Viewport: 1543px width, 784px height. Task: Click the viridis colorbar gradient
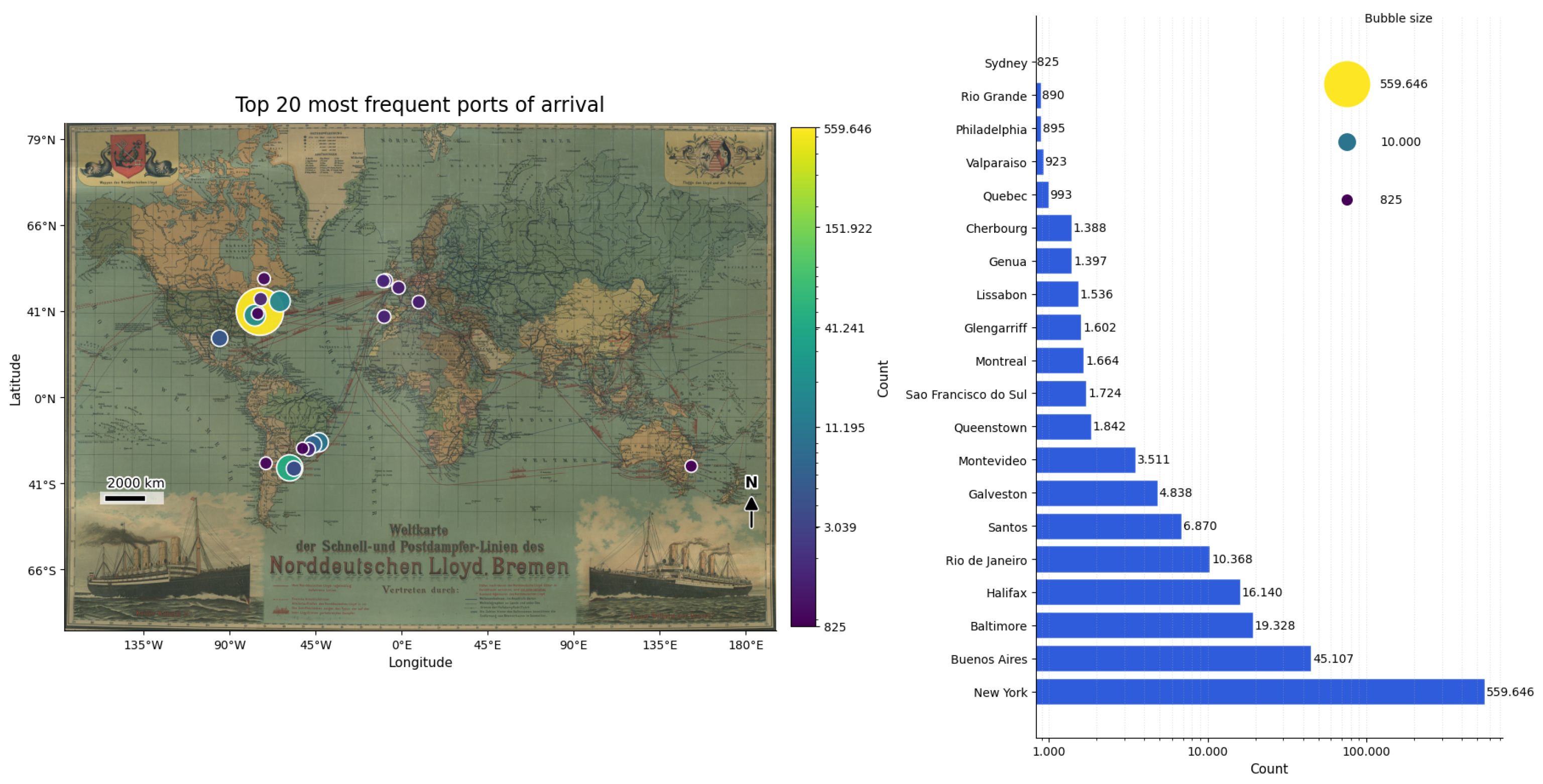click(803, 377)
